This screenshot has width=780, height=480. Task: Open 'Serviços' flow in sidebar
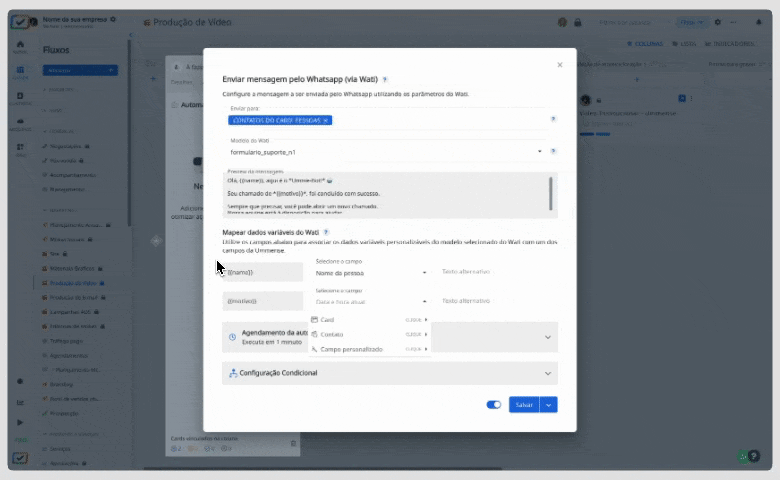[x=60, y=449]
